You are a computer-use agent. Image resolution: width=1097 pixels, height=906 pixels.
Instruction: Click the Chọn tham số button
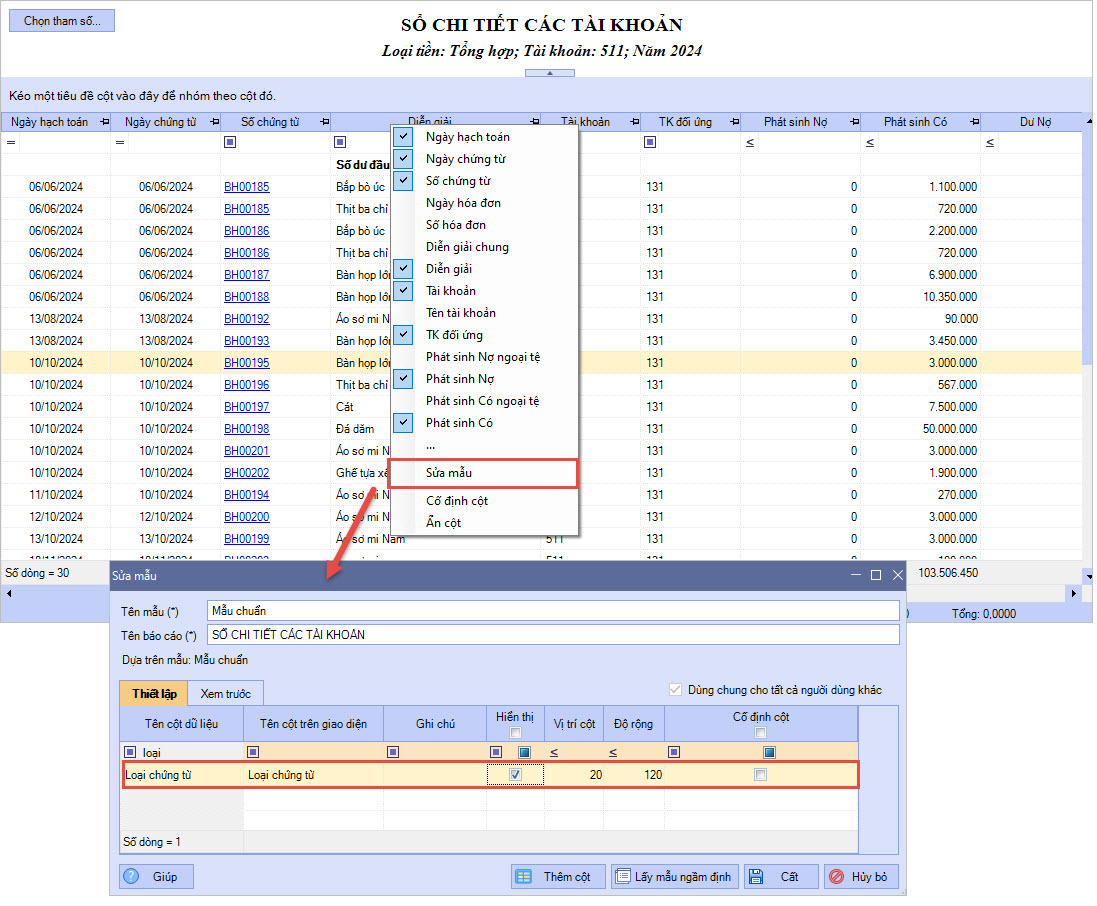click(62, 21)
